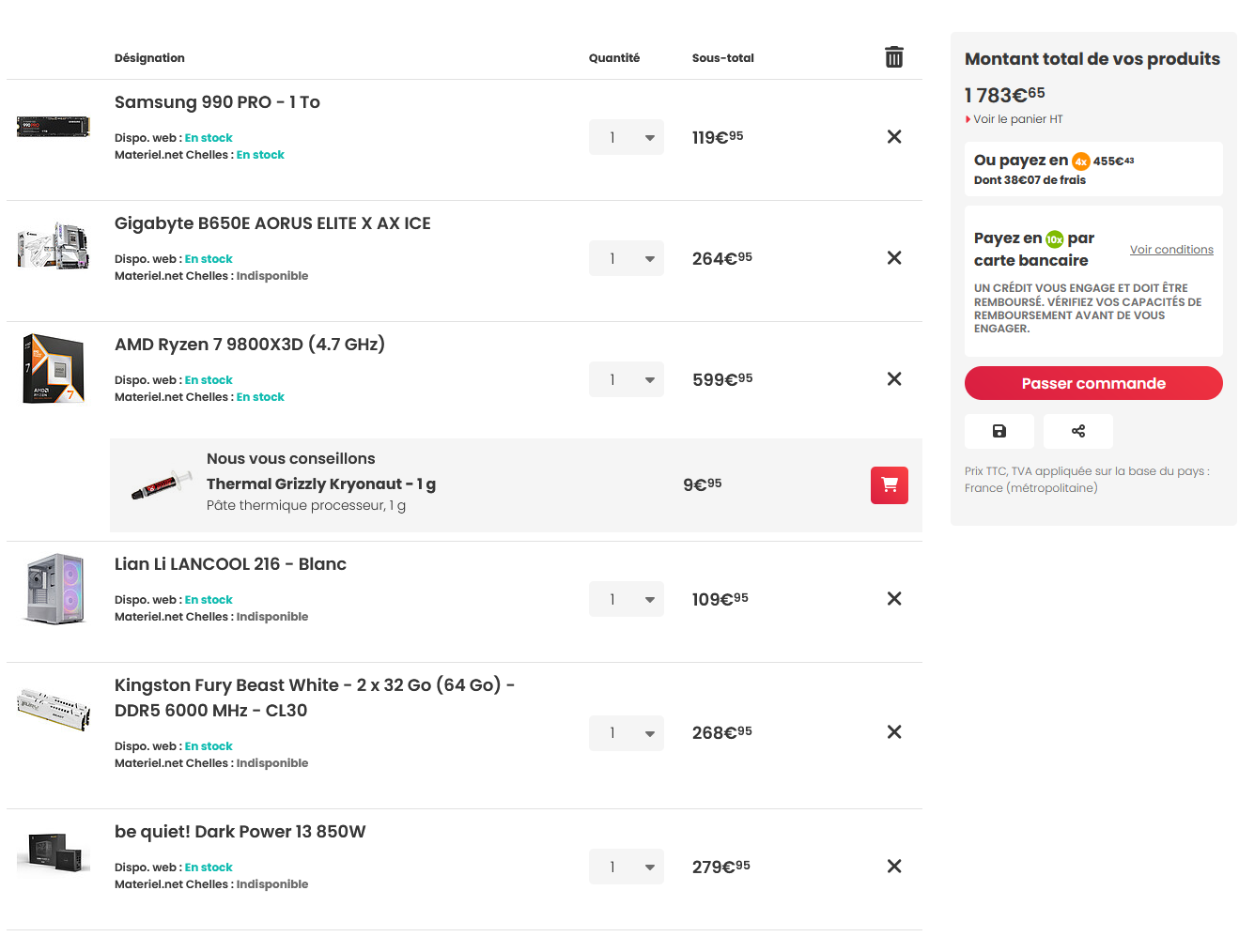
Task: Open quantity dropdown for Gigabyte B650E motherboard
Action: (627, 258)
